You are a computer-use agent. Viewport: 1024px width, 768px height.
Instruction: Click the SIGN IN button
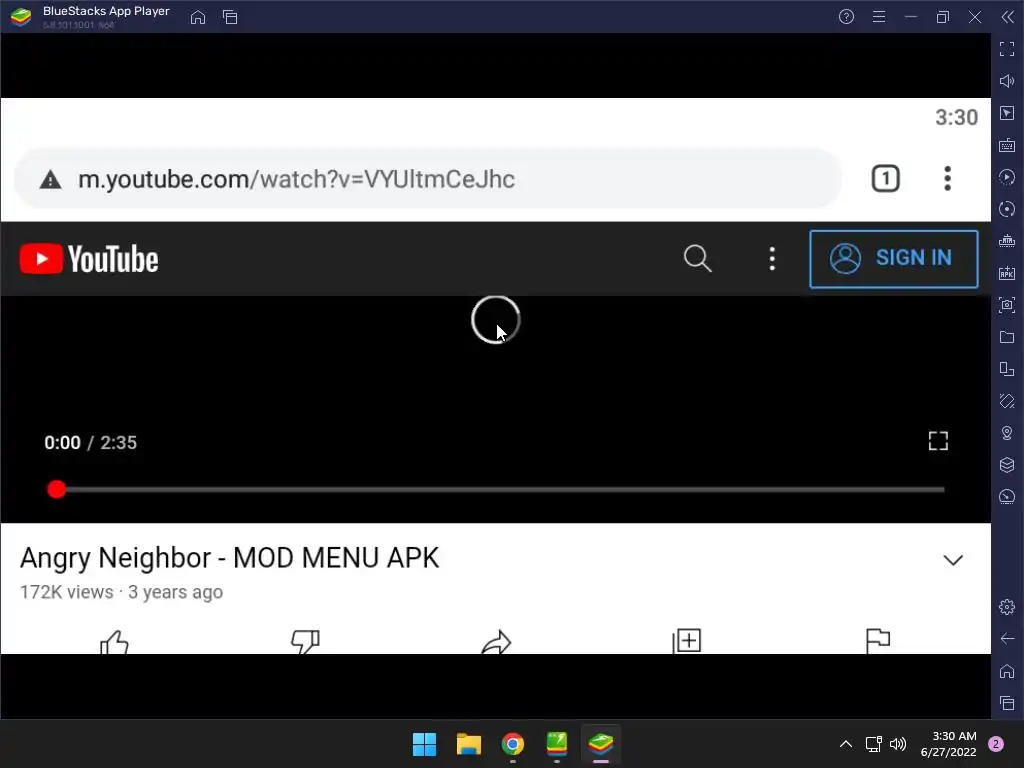[x=893, y=259]
